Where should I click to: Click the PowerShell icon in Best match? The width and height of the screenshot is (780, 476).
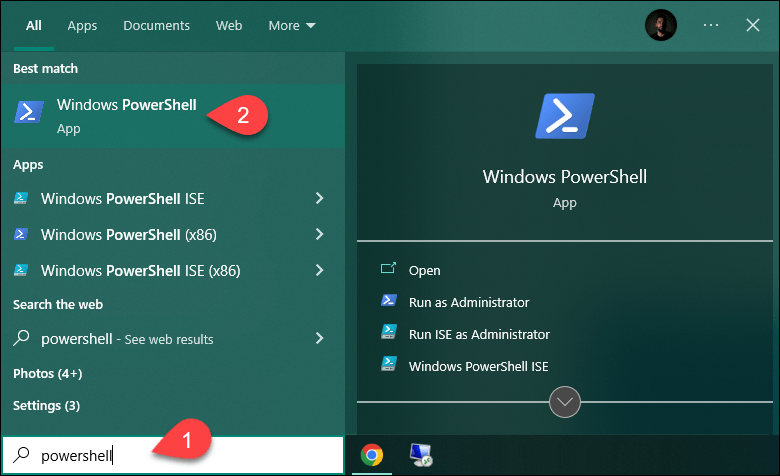tap(28, 112)
